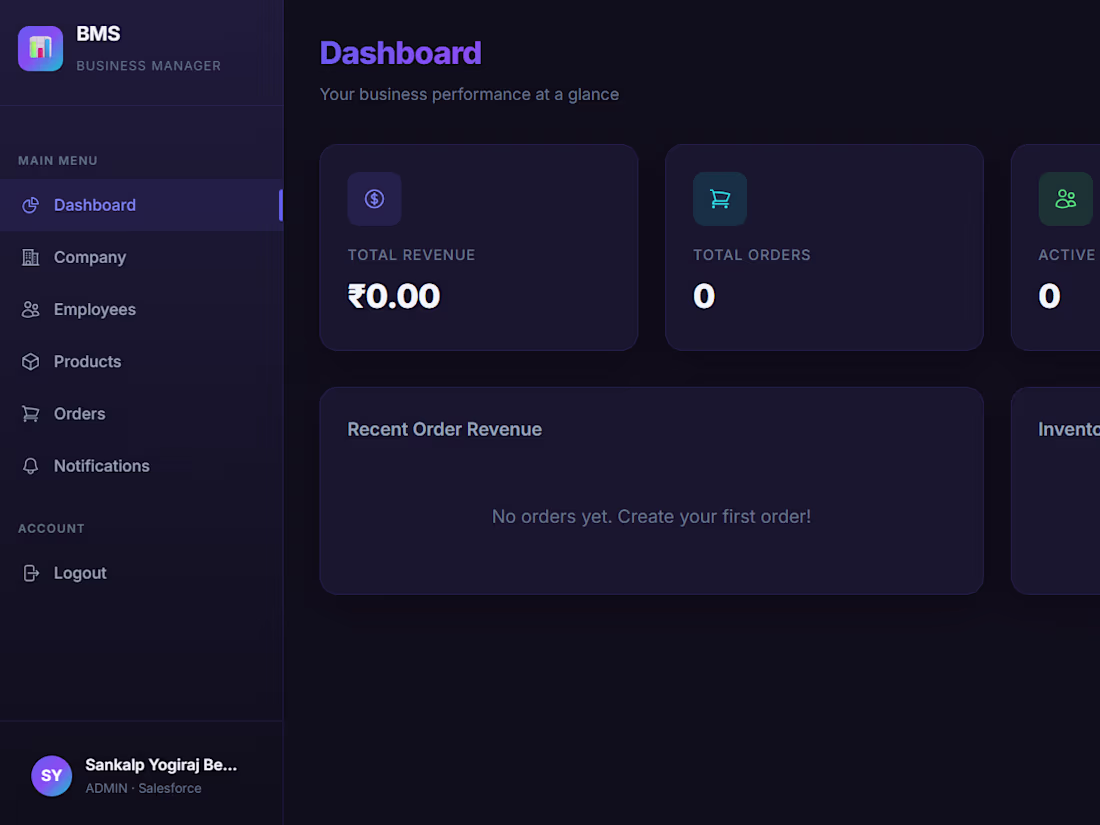The image size is (1100, 825).
Task: Click the Company building icon
Action: click(31, 257)
